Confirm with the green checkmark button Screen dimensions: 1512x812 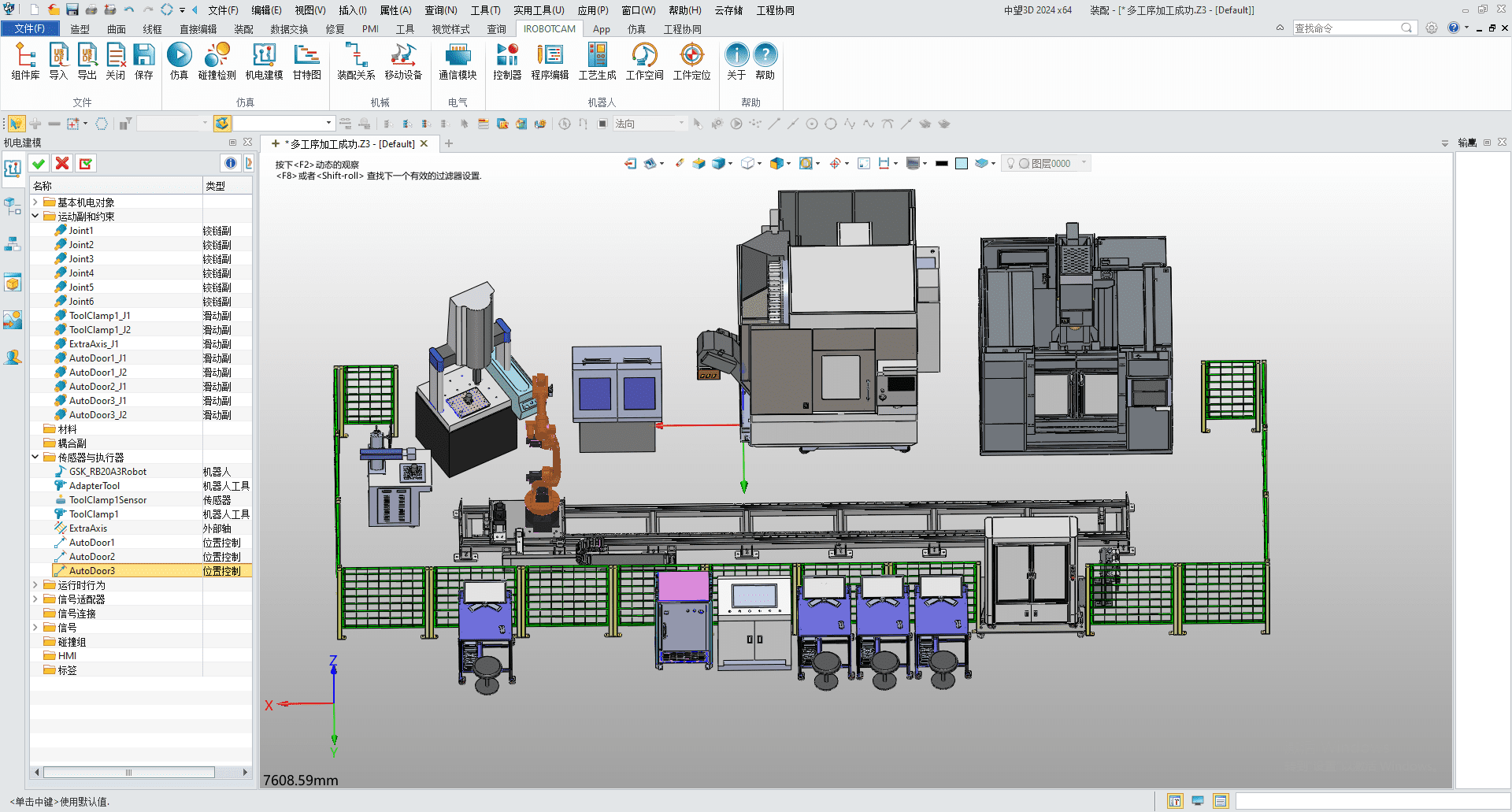[x=39, y=163]
